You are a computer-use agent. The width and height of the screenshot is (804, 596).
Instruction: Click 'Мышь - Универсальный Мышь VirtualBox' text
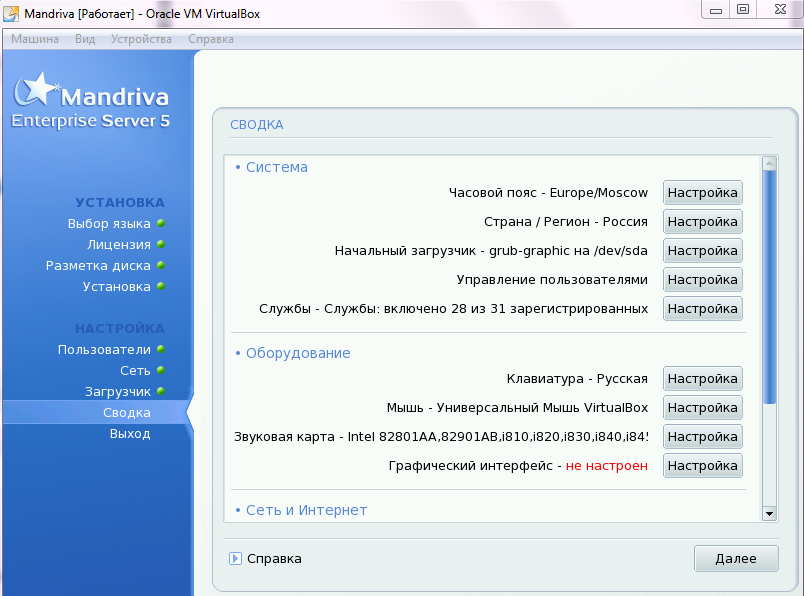click(x=517, y=408)
